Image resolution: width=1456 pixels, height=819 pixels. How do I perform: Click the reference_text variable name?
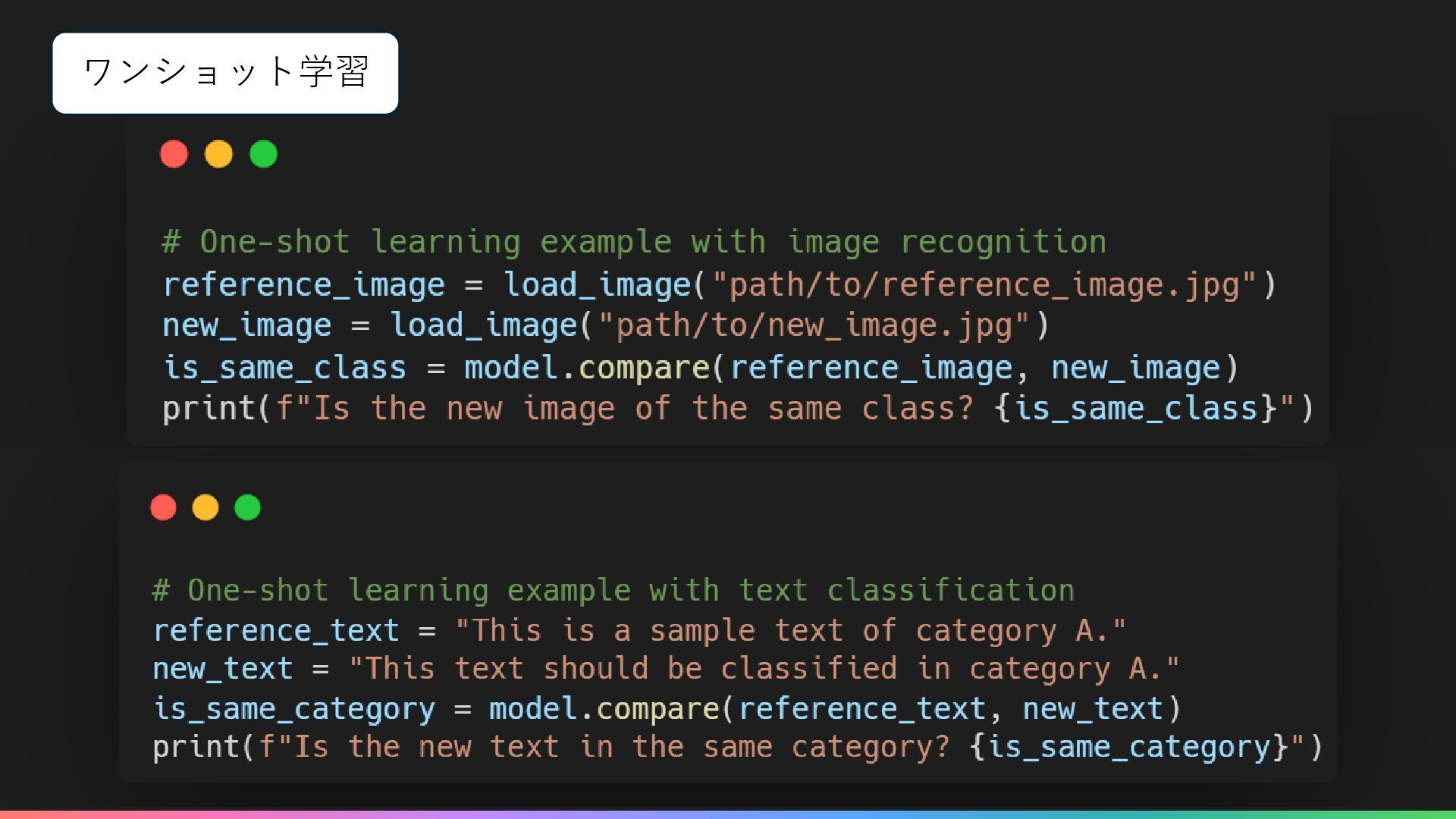coord(276,631)
